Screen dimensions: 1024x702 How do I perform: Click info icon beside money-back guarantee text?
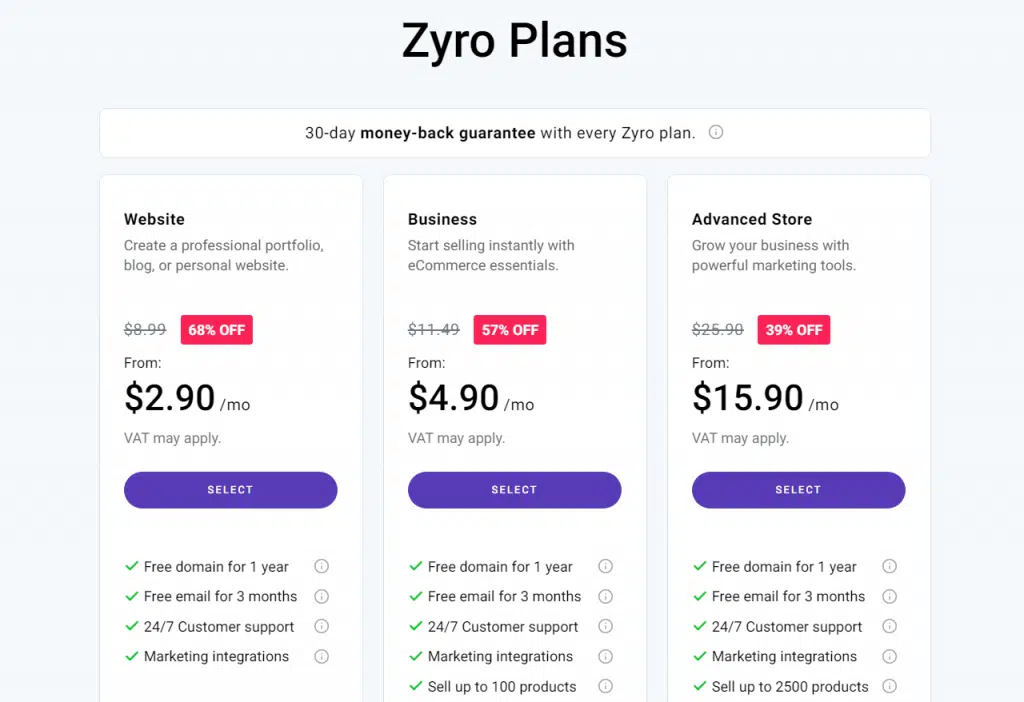click(x=716, y=132)
